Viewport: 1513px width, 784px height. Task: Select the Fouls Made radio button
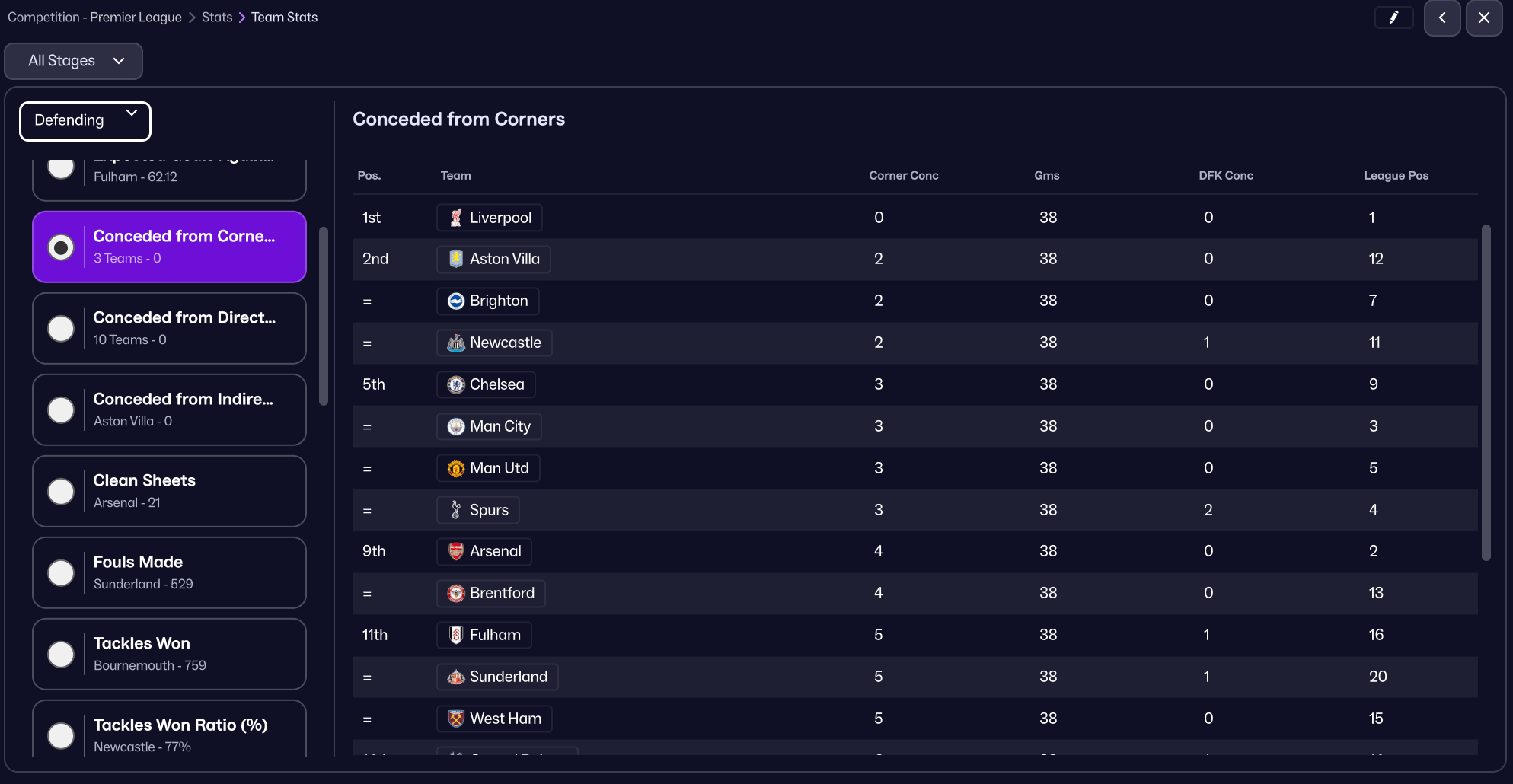(x=61, y=573)
